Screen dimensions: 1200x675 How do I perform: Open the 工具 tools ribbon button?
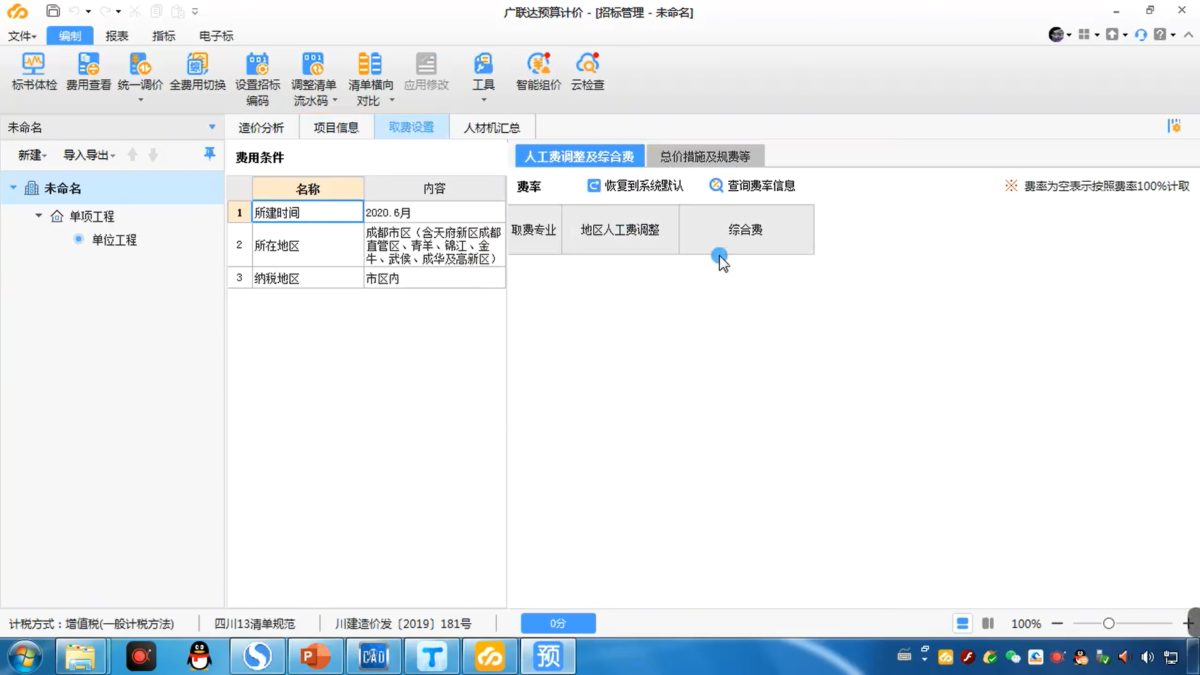(483, 76)
